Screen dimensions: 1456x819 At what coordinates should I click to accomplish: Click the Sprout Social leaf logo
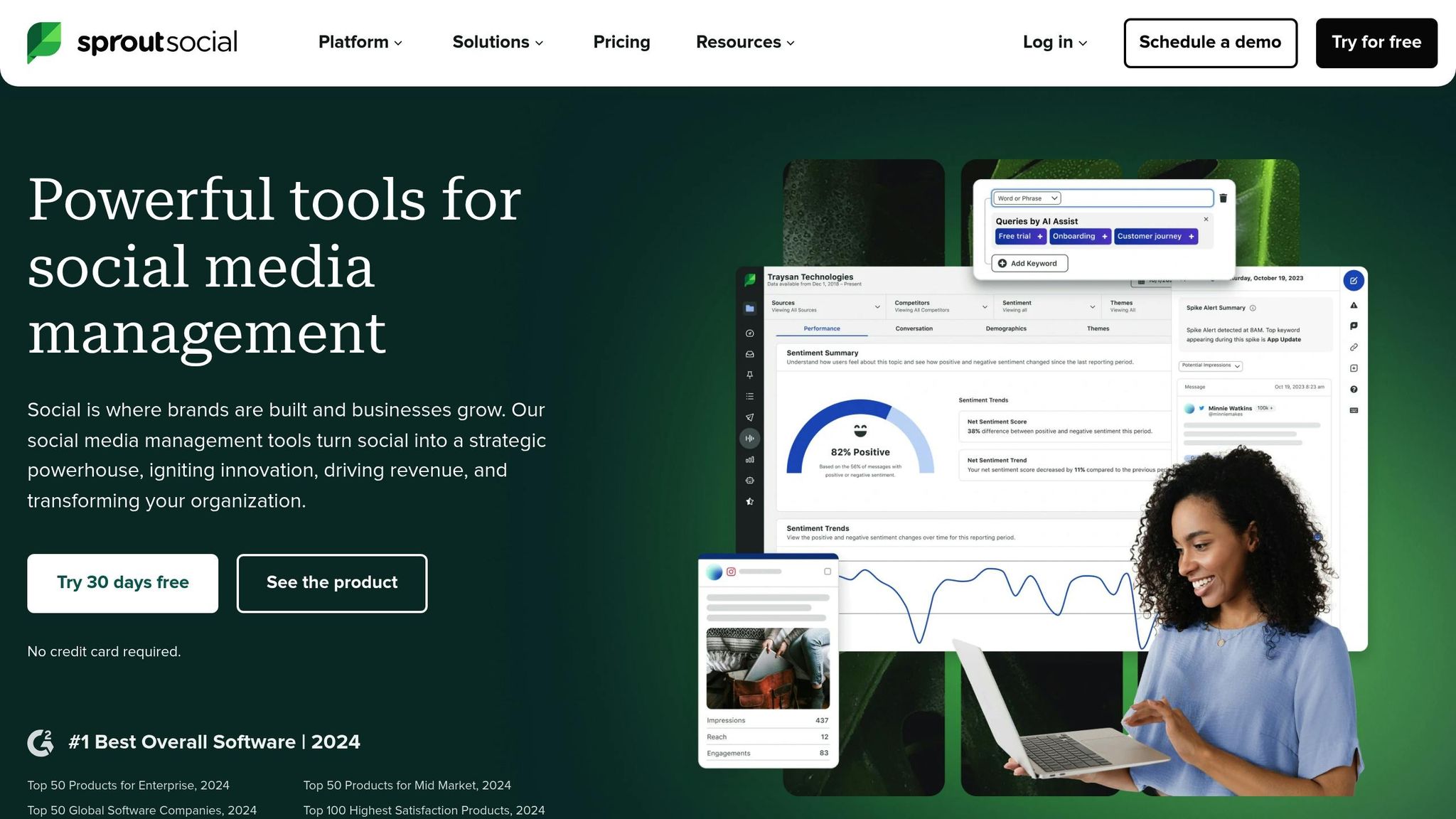pos(43,43)
